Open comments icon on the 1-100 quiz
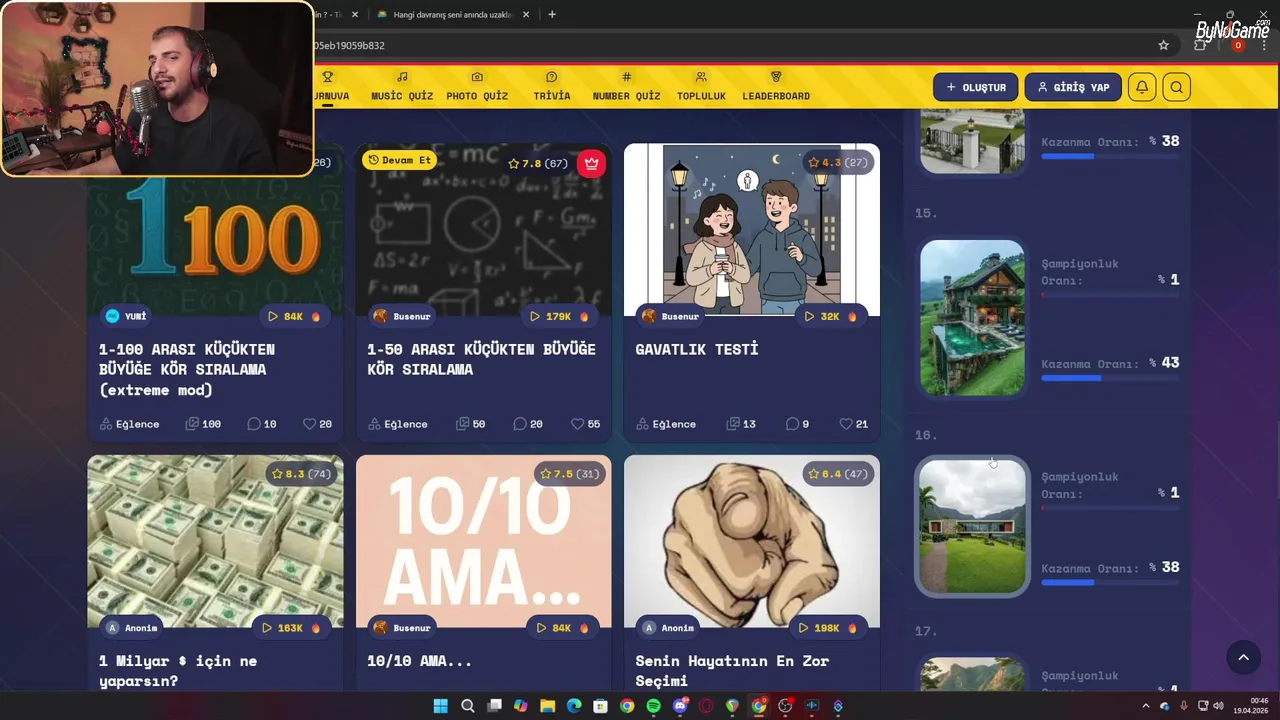Image resolution: width=1280 pixels, height=720 pixels. (x=253, y=424)
